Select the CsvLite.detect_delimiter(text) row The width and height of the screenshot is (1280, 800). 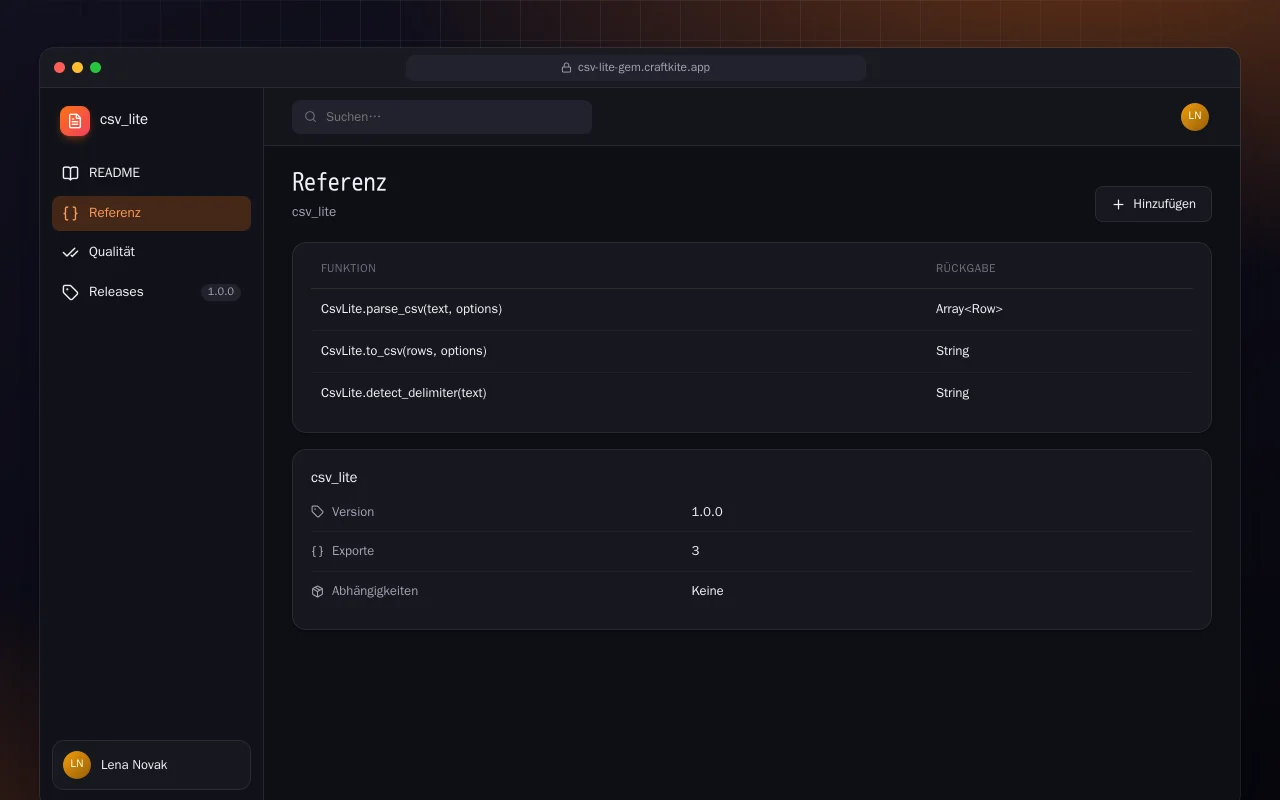[x=752, y=393]
